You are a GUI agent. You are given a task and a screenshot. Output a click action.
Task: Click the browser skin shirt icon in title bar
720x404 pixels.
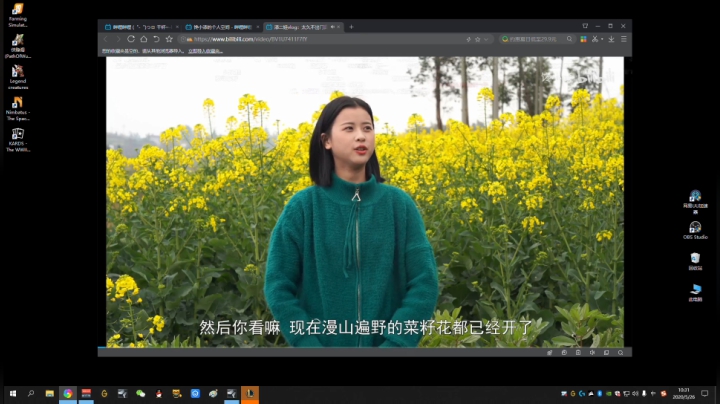point(585,26)
